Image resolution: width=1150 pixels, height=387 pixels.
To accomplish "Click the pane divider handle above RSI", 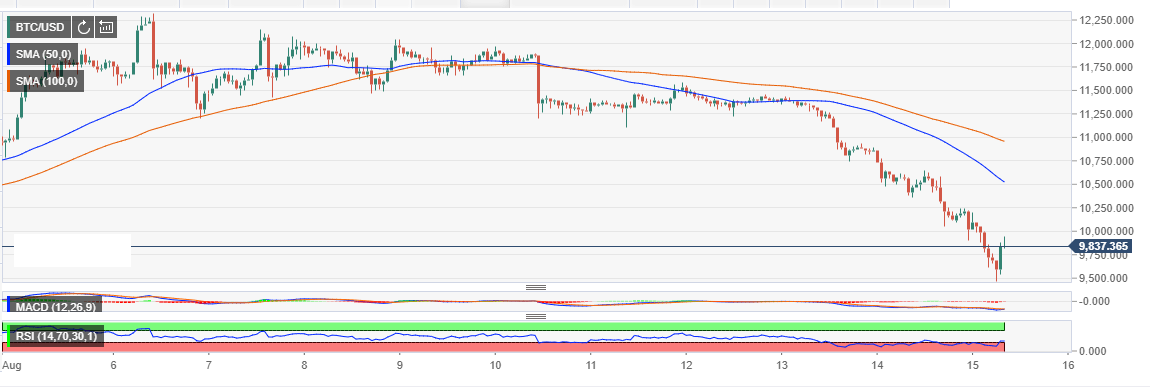I will coord(536,317).
